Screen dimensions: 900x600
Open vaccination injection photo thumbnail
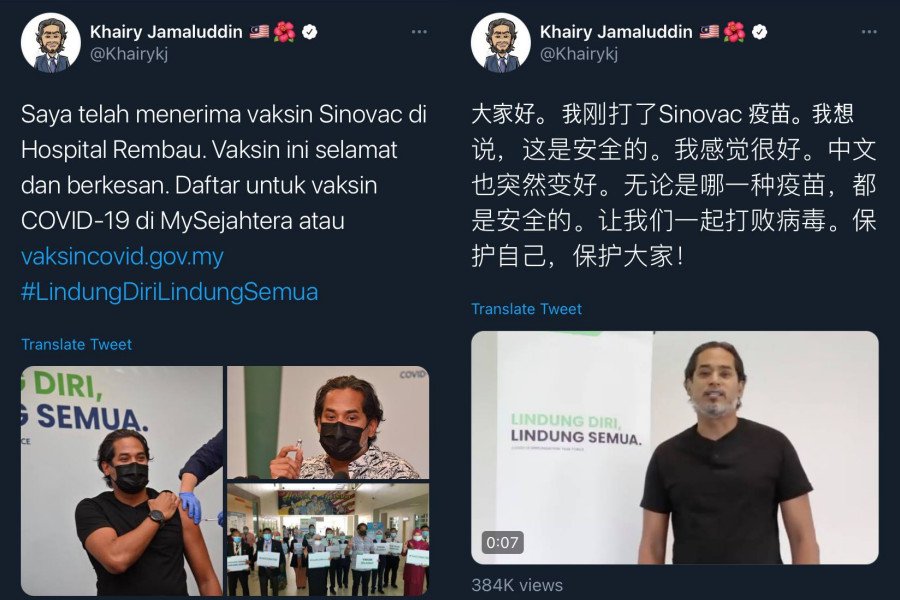122,481
